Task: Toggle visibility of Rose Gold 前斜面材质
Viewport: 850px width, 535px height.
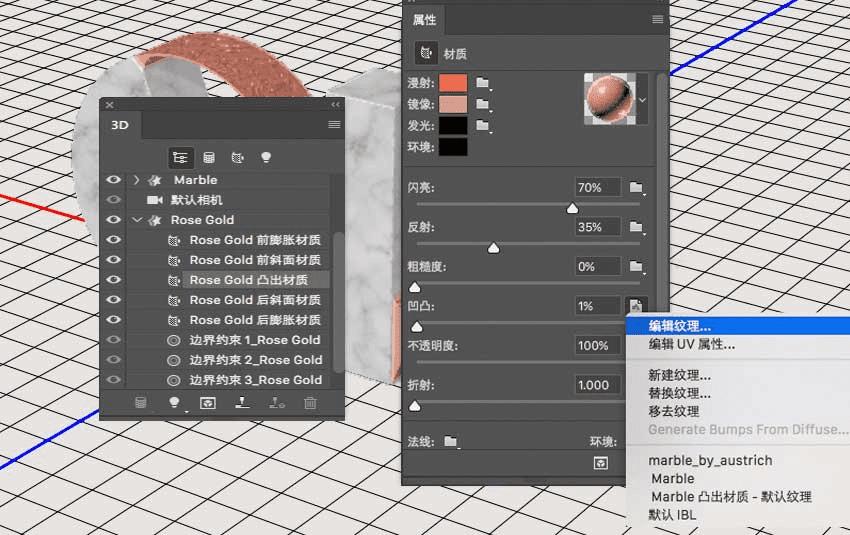Action: tap(113, 260)
